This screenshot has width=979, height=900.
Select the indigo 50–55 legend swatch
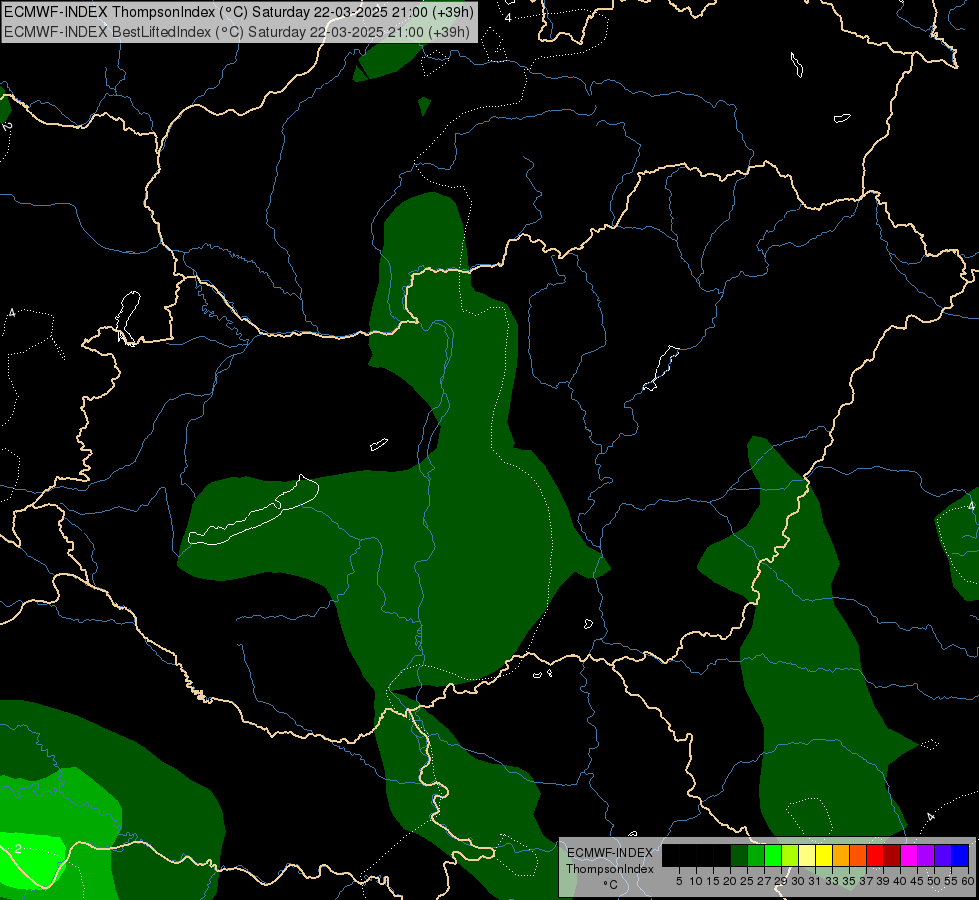click(x=943, y=855)
